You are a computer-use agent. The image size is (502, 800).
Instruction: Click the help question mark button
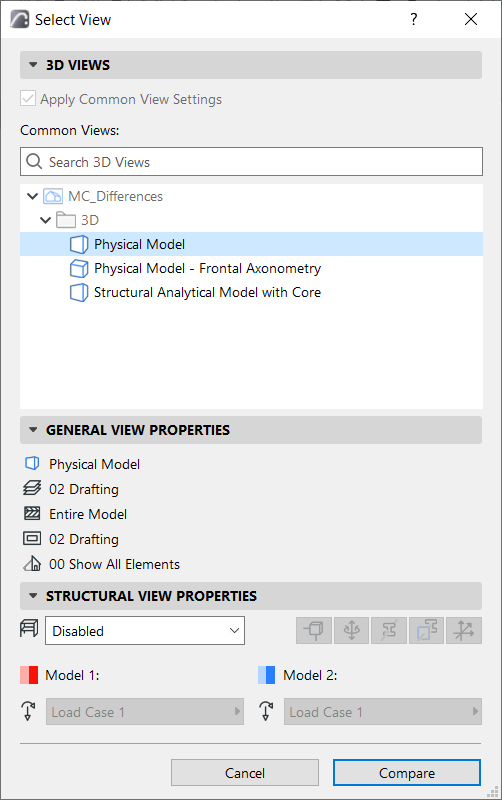414,19
